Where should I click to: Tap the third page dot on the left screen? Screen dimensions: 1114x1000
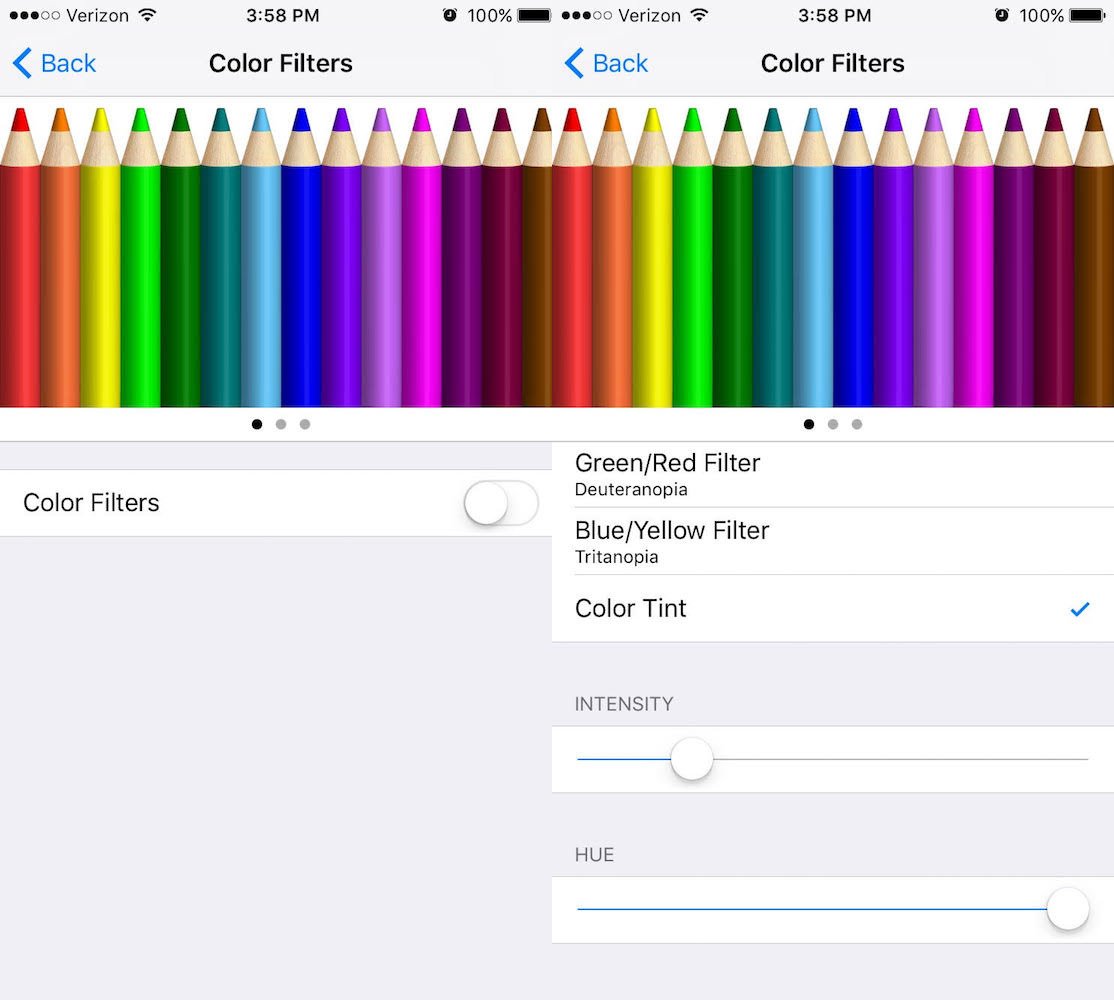click(305, 424)
